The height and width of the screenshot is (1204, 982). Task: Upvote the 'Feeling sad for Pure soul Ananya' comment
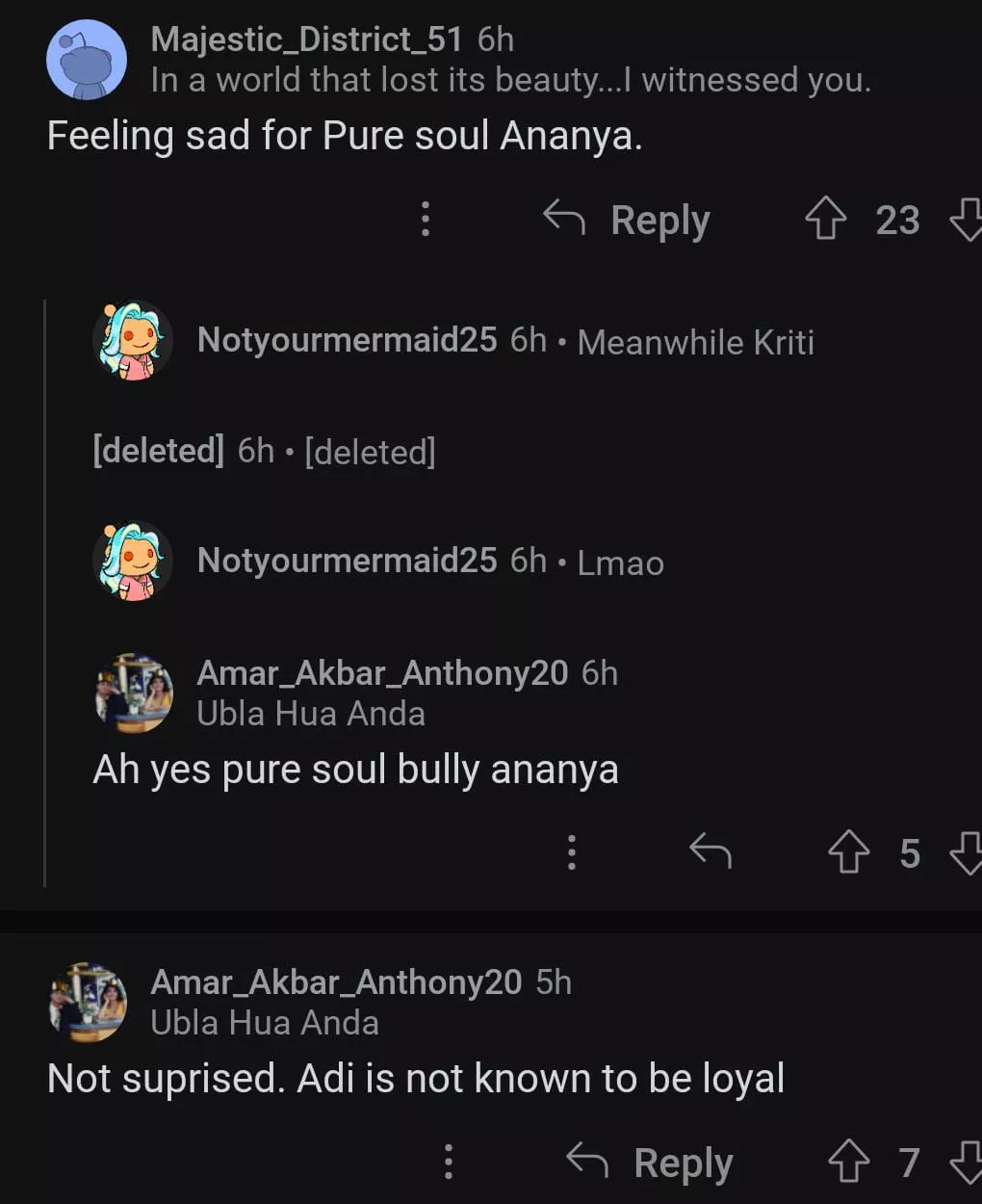(825, 219)
